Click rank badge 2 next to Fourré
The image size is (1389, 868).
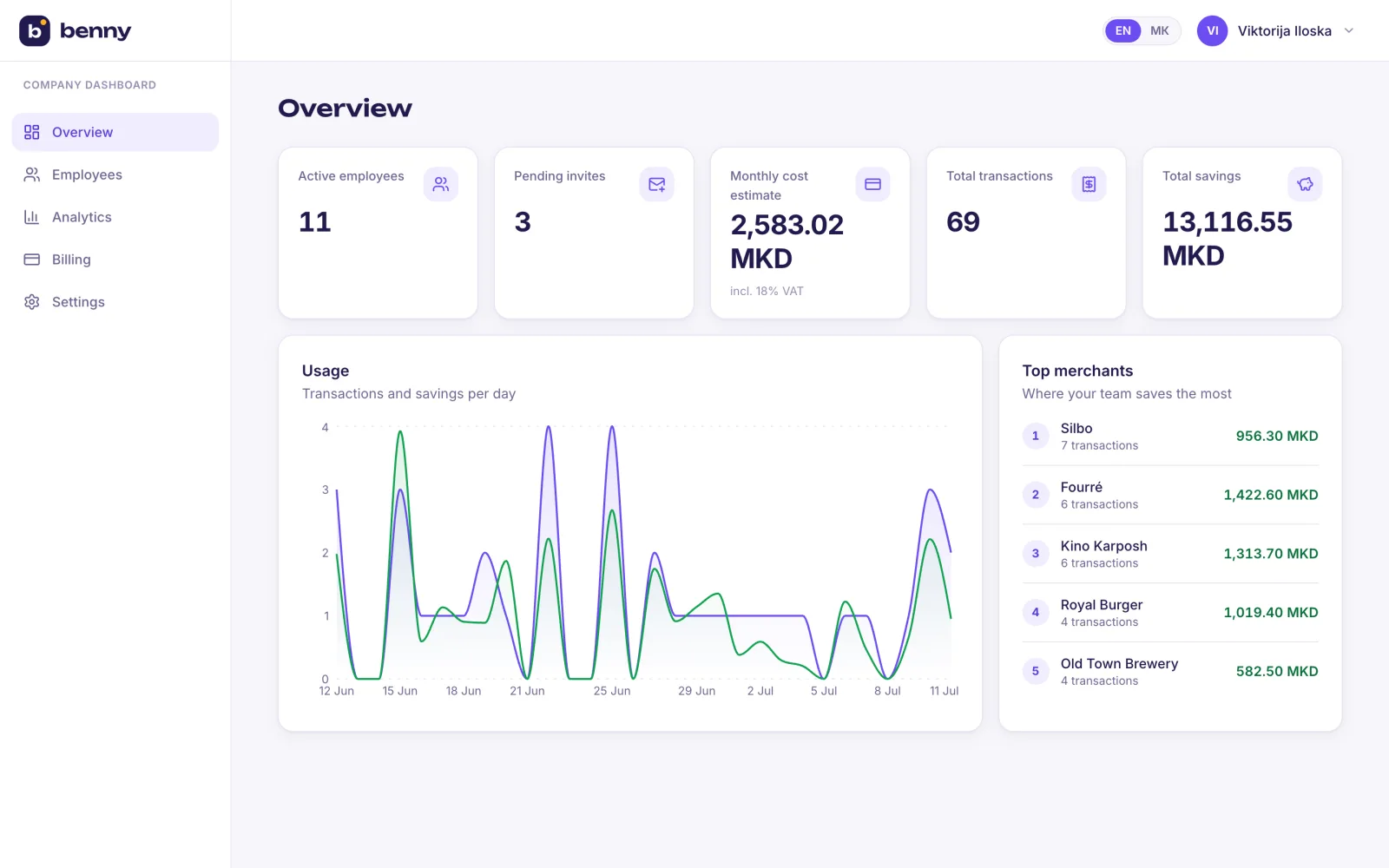pyautogui.click(x=1036, y=495)
